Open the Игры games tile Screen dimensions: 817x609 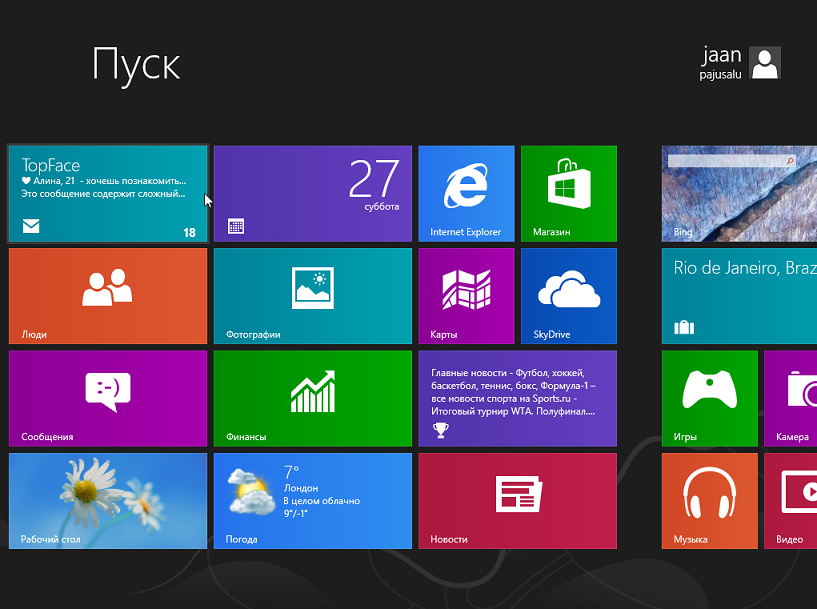pyautogui.click(x=710, y=399)
